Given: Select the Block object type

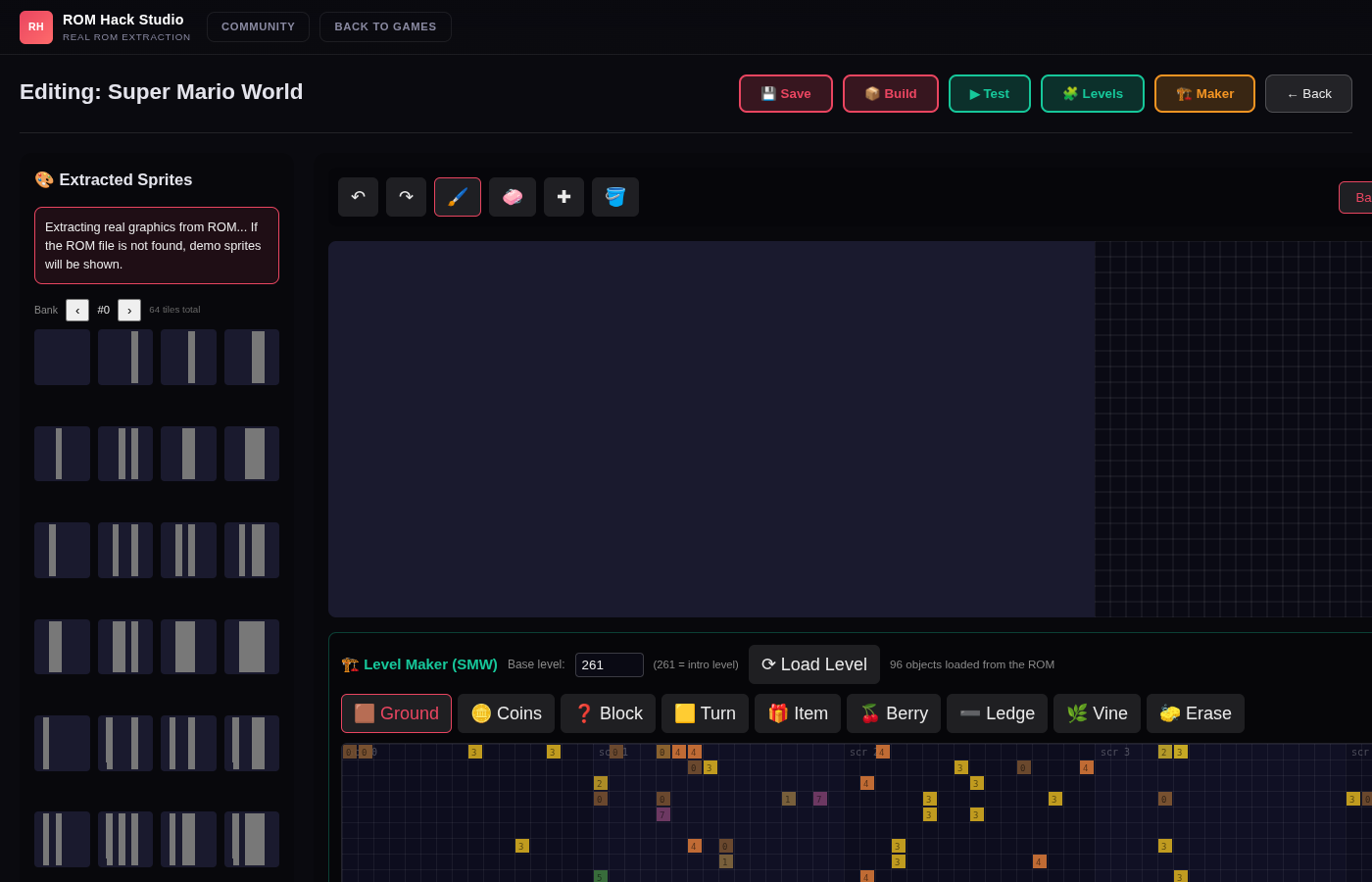Looking at the screenshot, I should (608, 713).
